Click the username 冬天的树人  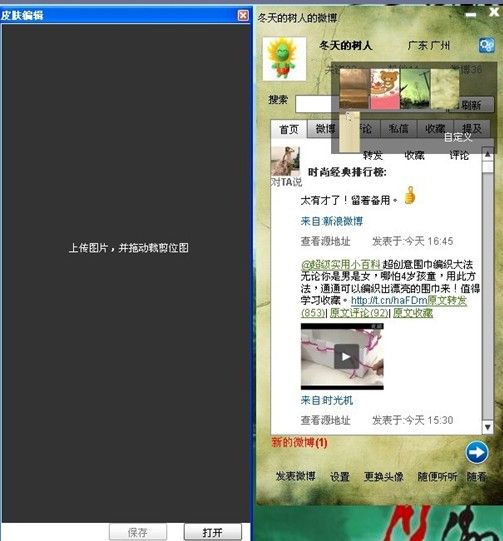click(346, 46)
